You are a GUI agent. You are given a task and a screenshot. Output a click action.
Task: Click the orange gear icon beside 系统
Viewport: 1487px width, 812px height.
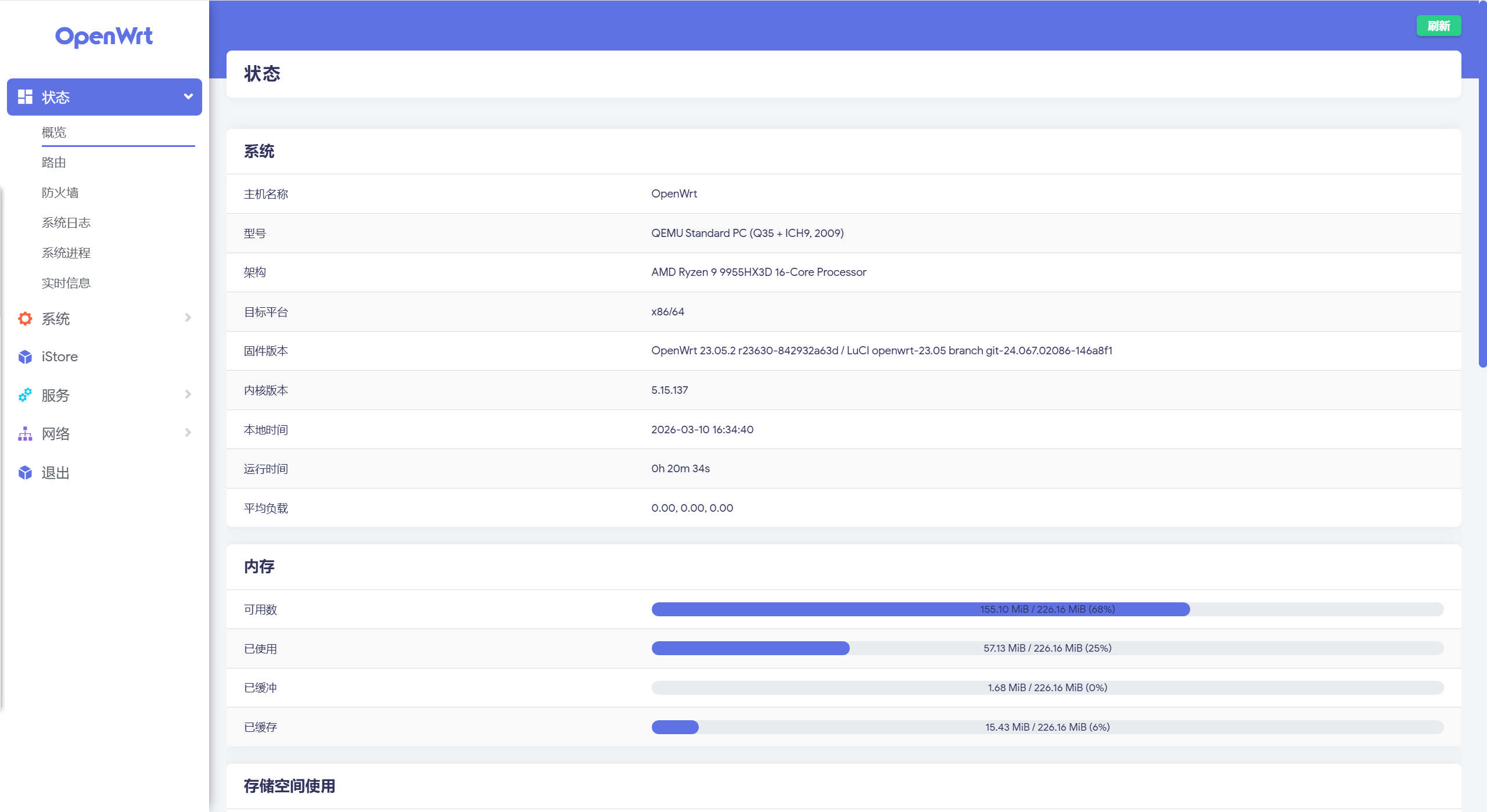click(25, 318)
